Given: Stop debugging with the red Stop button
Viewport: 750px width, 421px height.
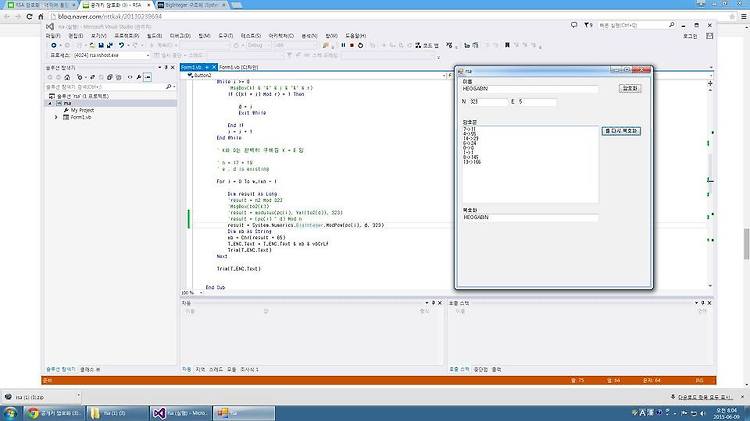Looking at the screenshot, I should coord(352,45).
